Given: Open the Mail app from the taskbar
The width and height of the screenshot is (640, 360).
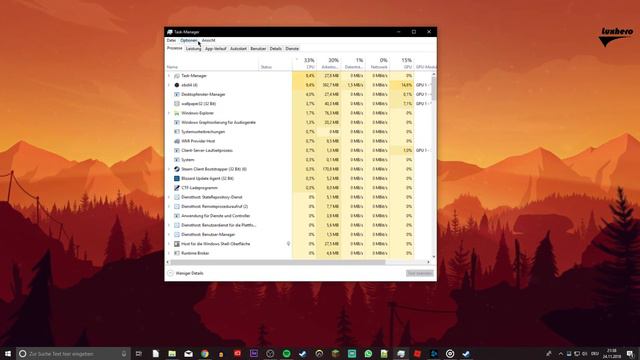Looking at the screenshot, I should 188,353.
